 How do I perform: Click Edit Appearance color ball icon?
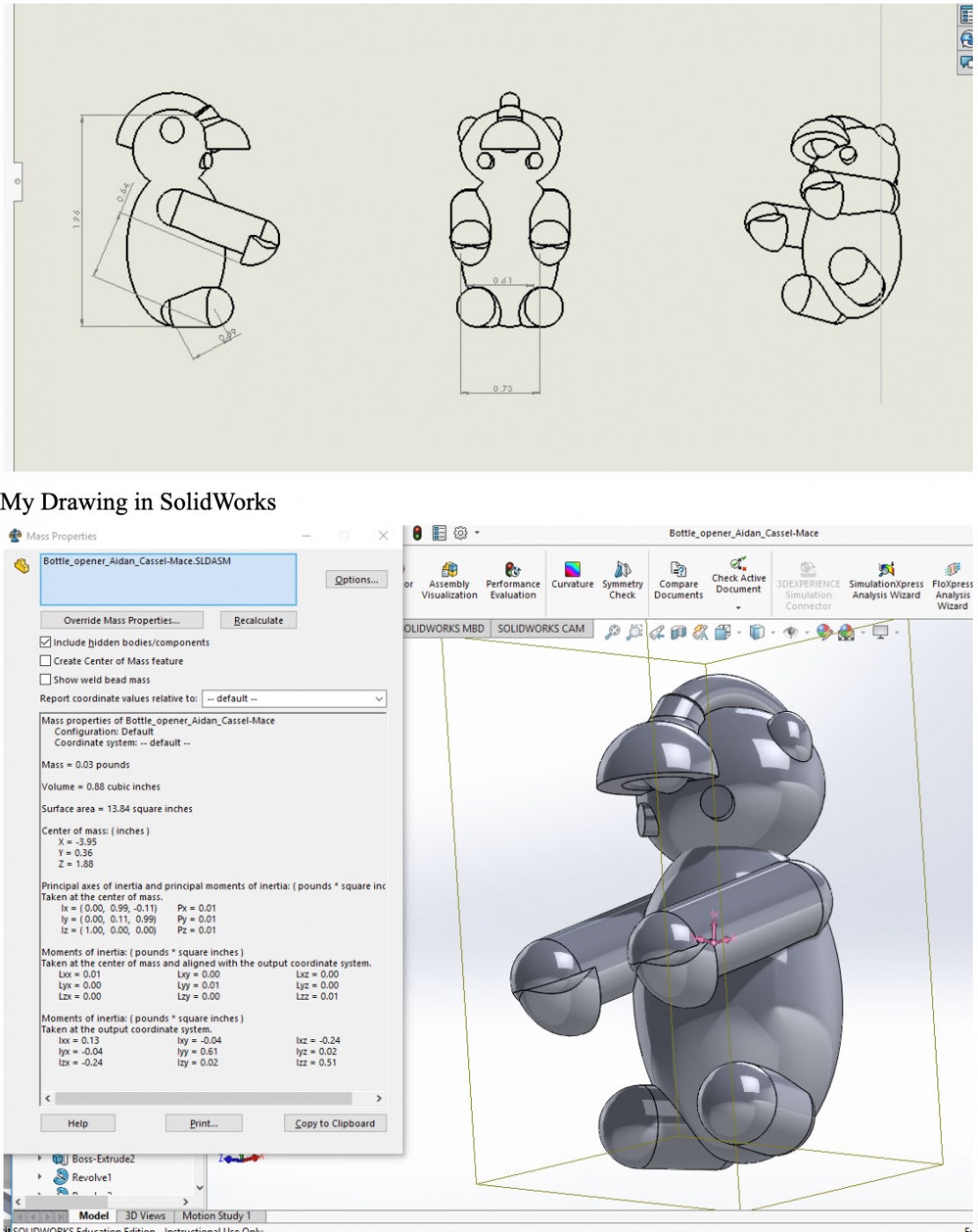point(824,632)
